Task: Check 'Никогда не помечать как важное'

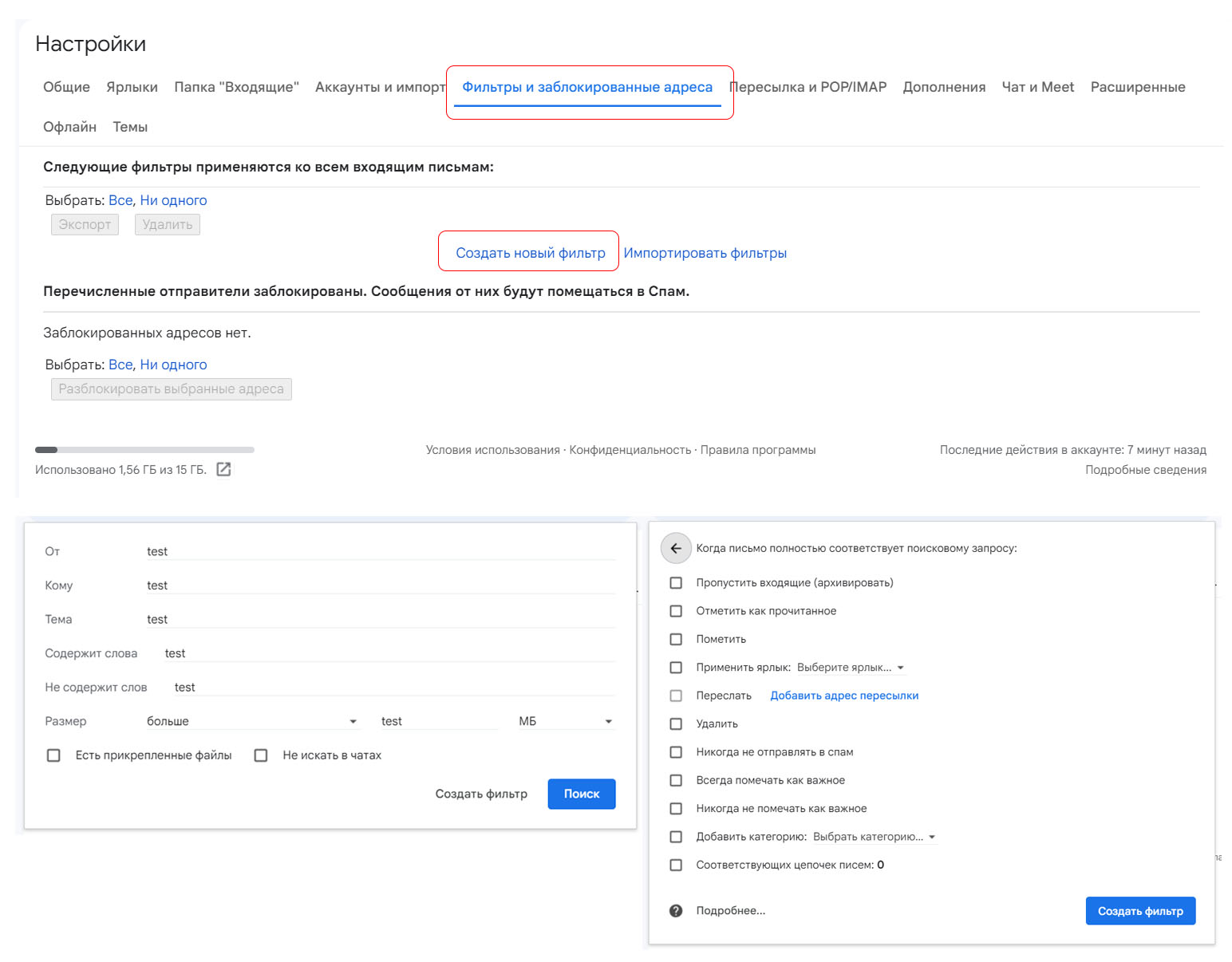Action: point(676,809)
